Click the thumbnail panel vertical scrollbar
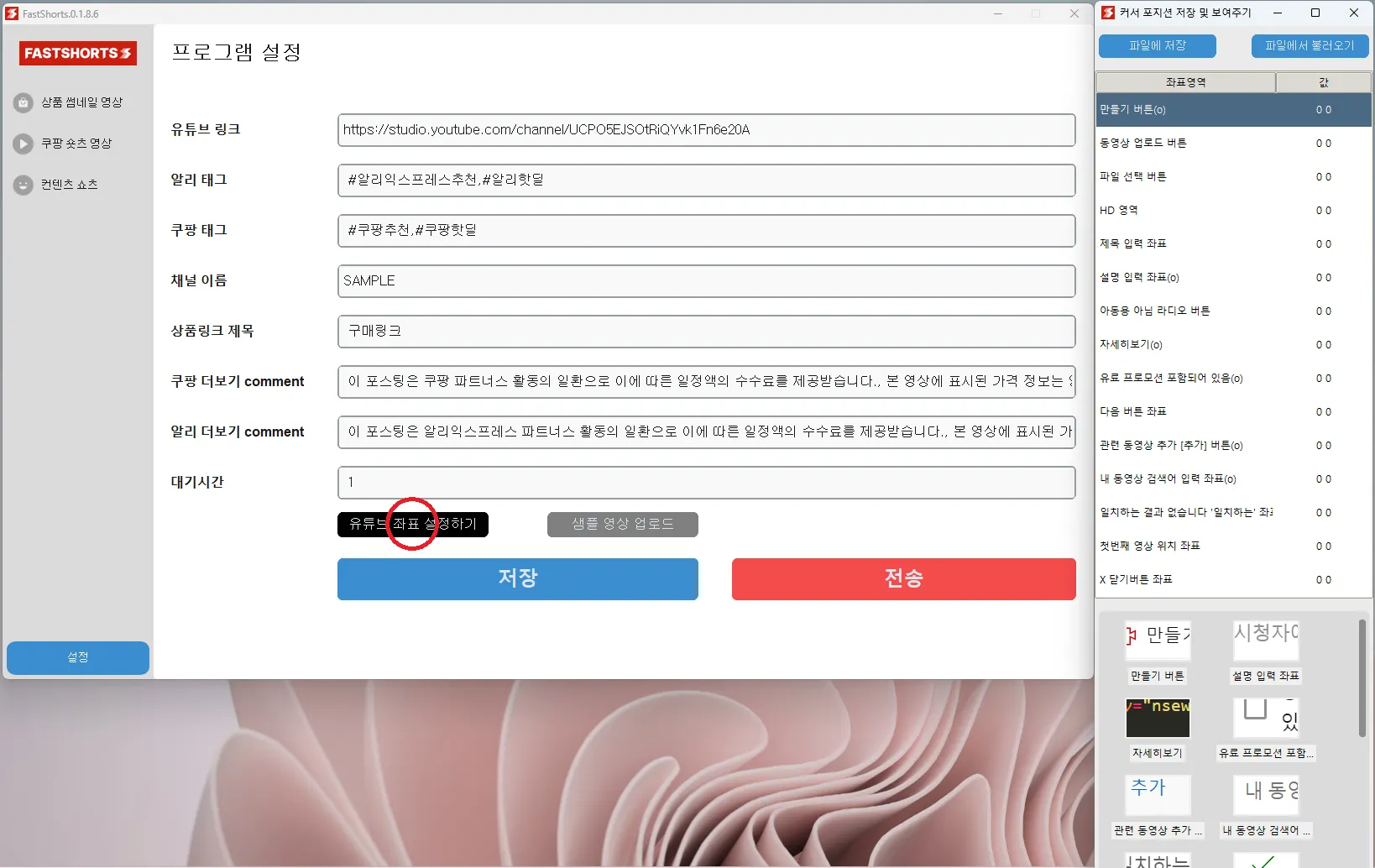 [1362, 678]
